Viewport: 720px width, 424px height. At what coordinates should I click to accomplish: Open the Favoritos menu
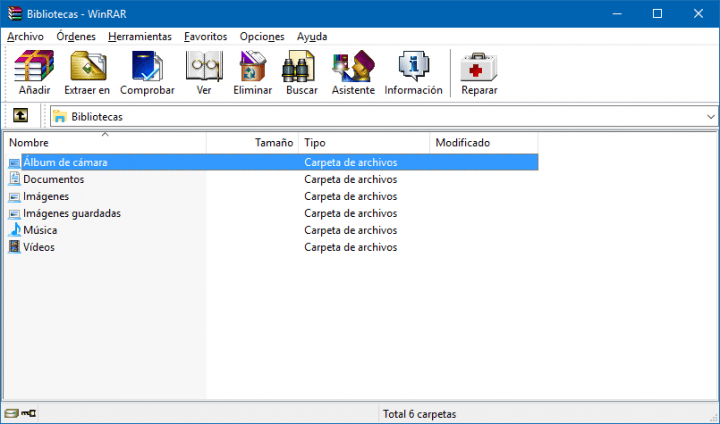205,36
